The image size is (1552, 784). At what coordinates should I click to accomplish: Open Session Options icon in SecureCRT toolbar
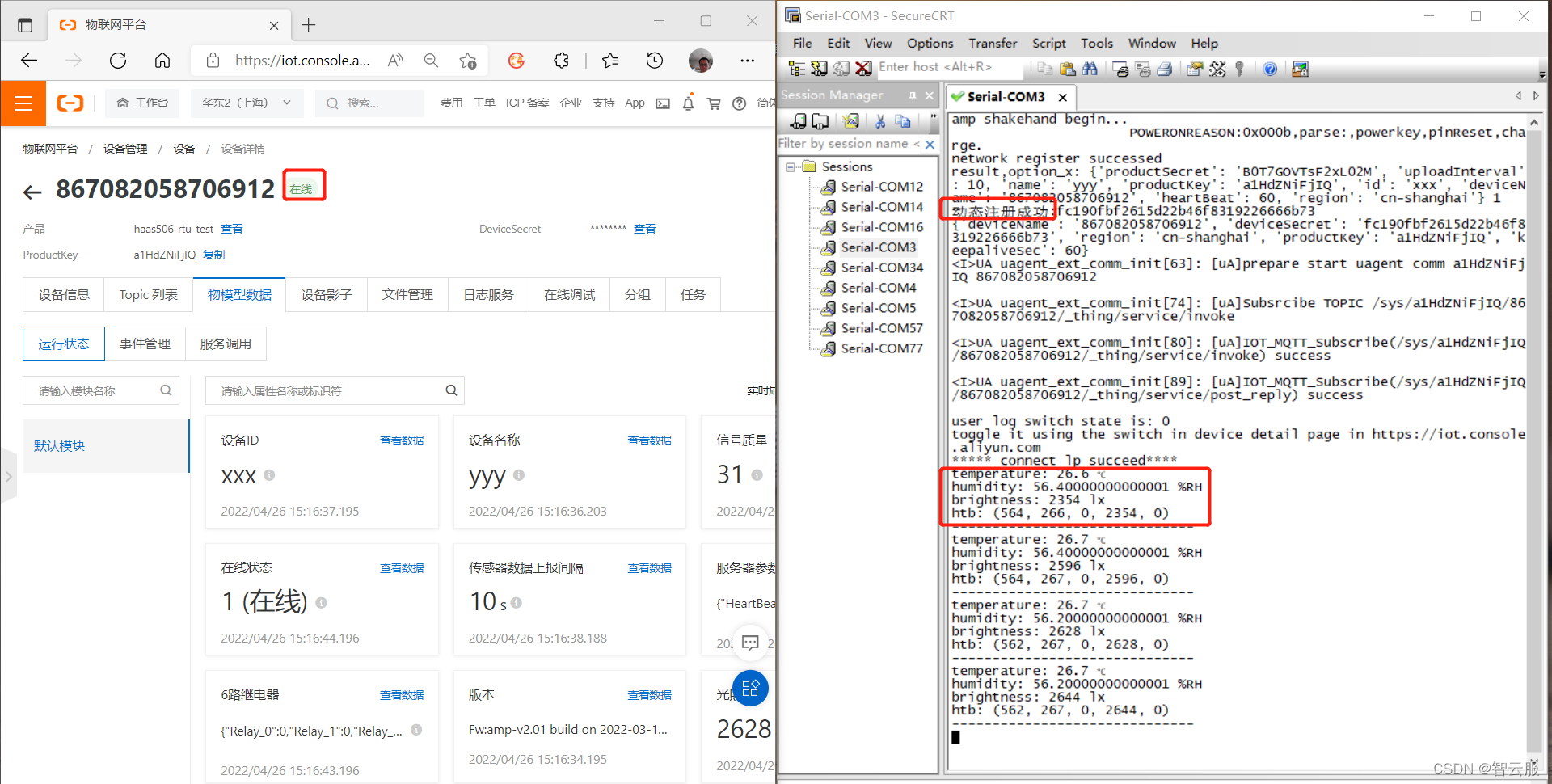tap(1195, 69)
